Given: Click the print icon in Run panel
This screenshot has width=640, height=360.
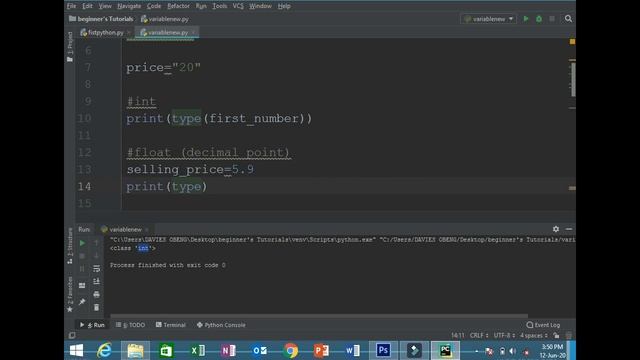Looking at the screenshot, I should [x=96, y=294].
